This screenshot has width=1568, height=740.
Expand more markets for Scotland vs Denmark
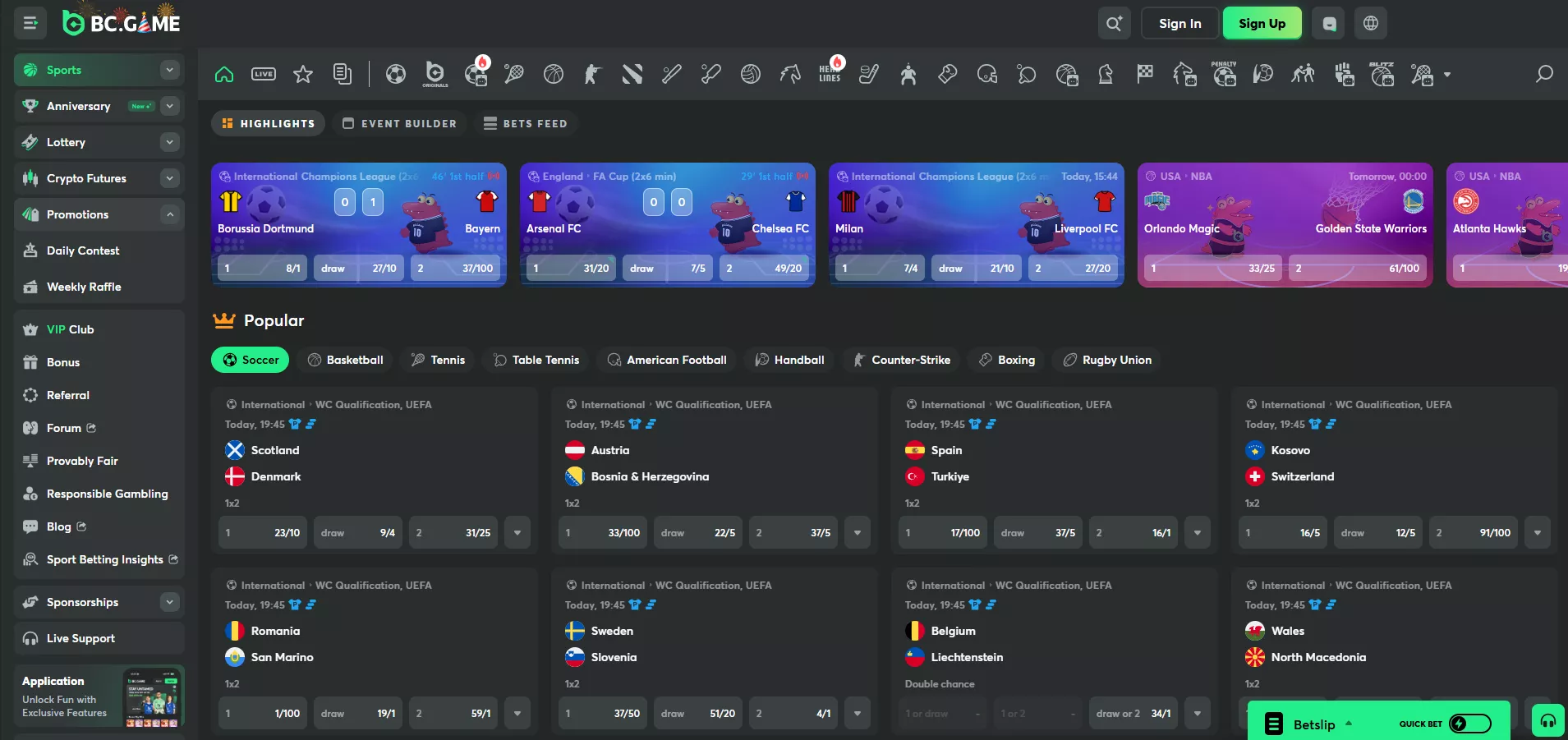coord(517,533)
